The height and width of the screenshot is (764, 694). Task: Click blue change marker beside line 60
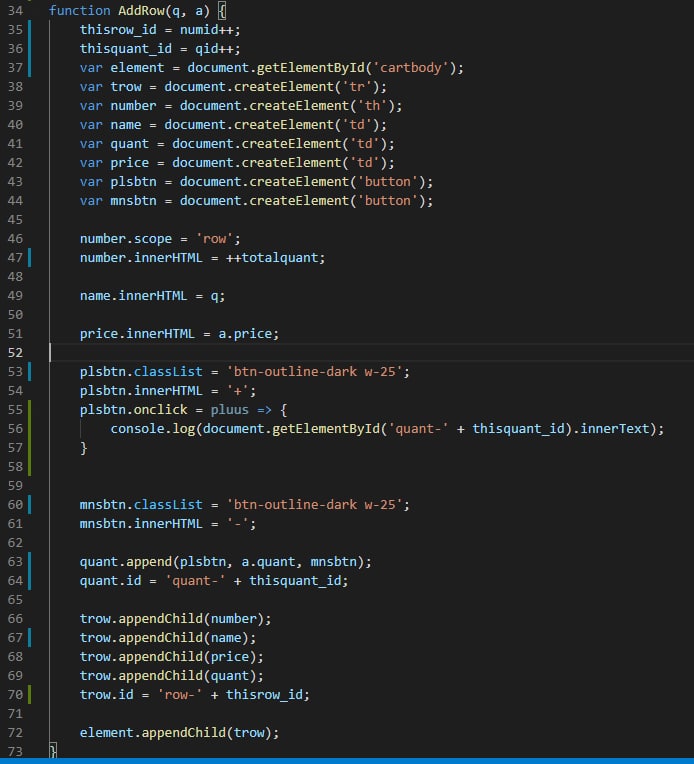(30, 505)
